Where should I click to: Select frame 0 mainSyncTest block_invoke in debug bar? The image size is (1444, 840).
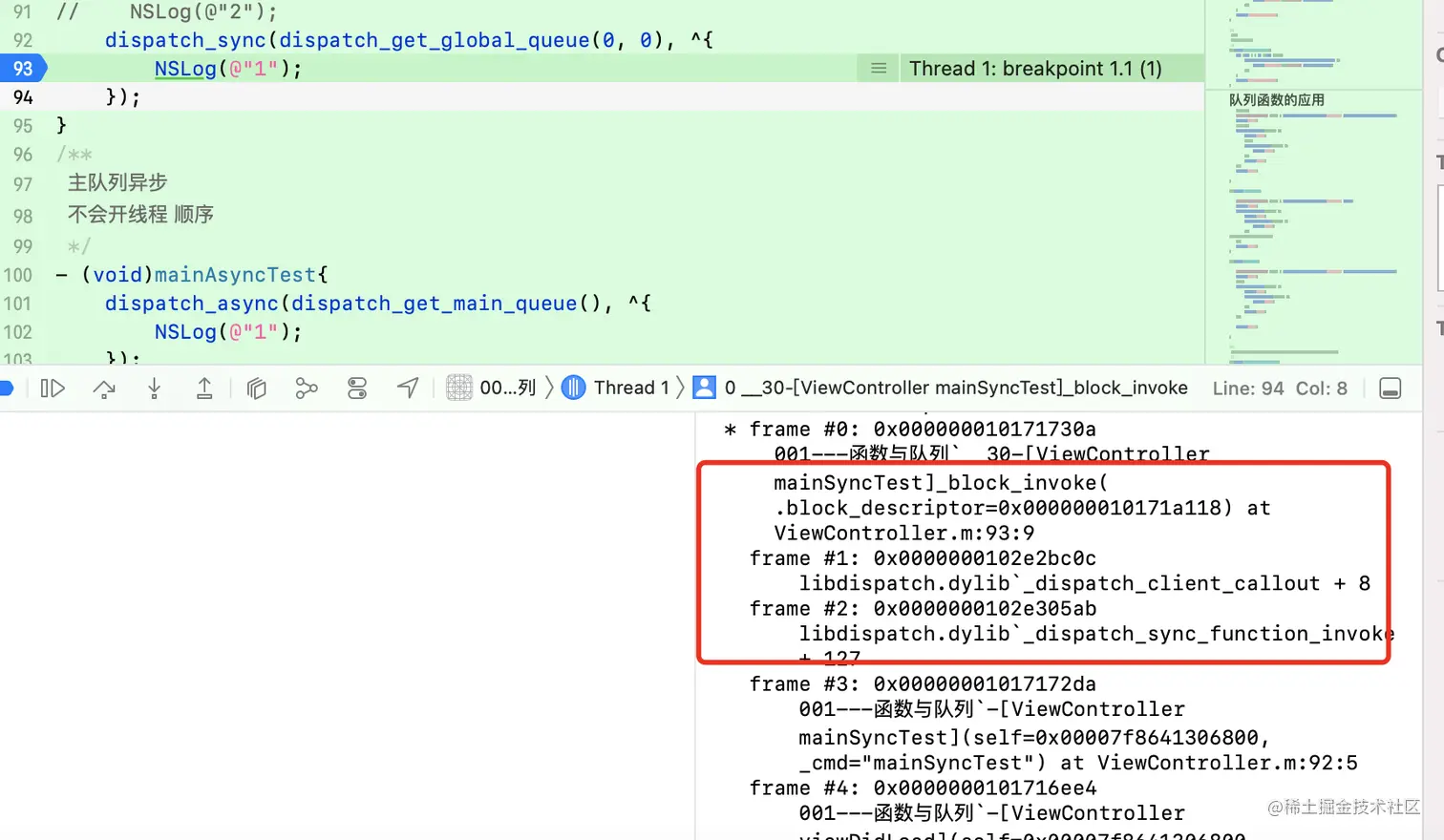click(941, 388)
